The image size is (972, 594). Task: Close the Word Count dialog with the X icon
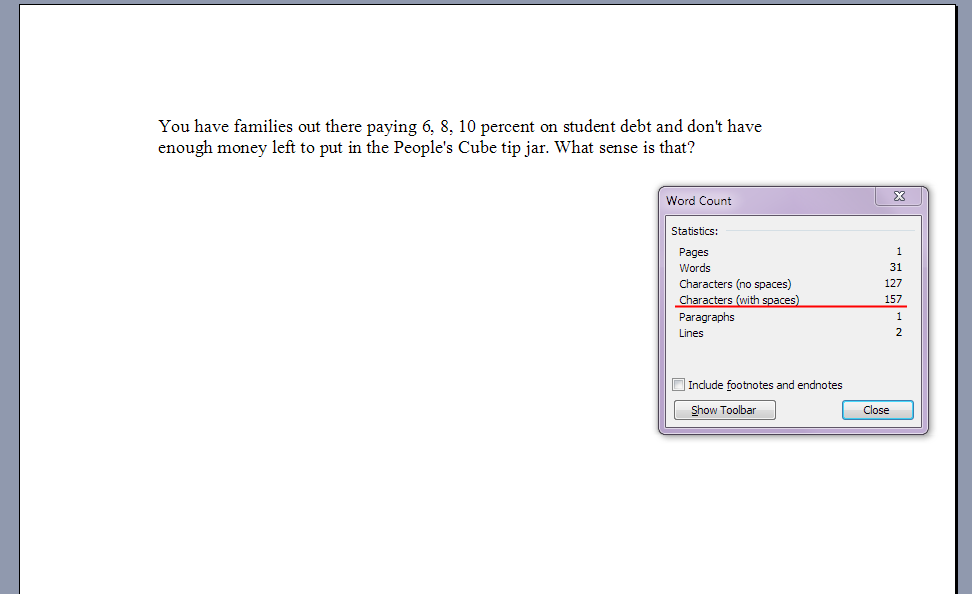click(898, 197)
